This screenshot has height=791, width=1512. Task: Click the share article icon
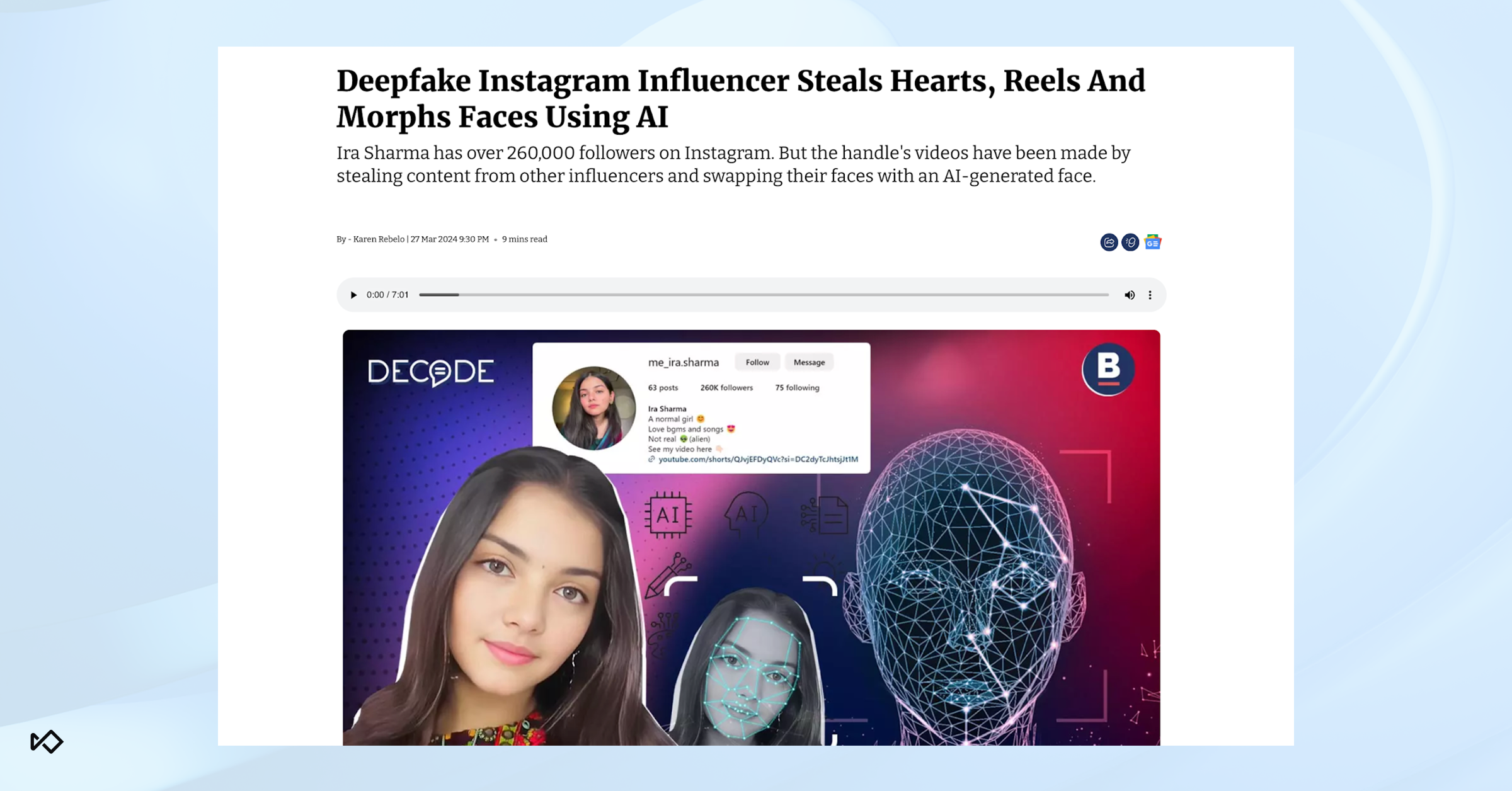tap(1109, 242)
